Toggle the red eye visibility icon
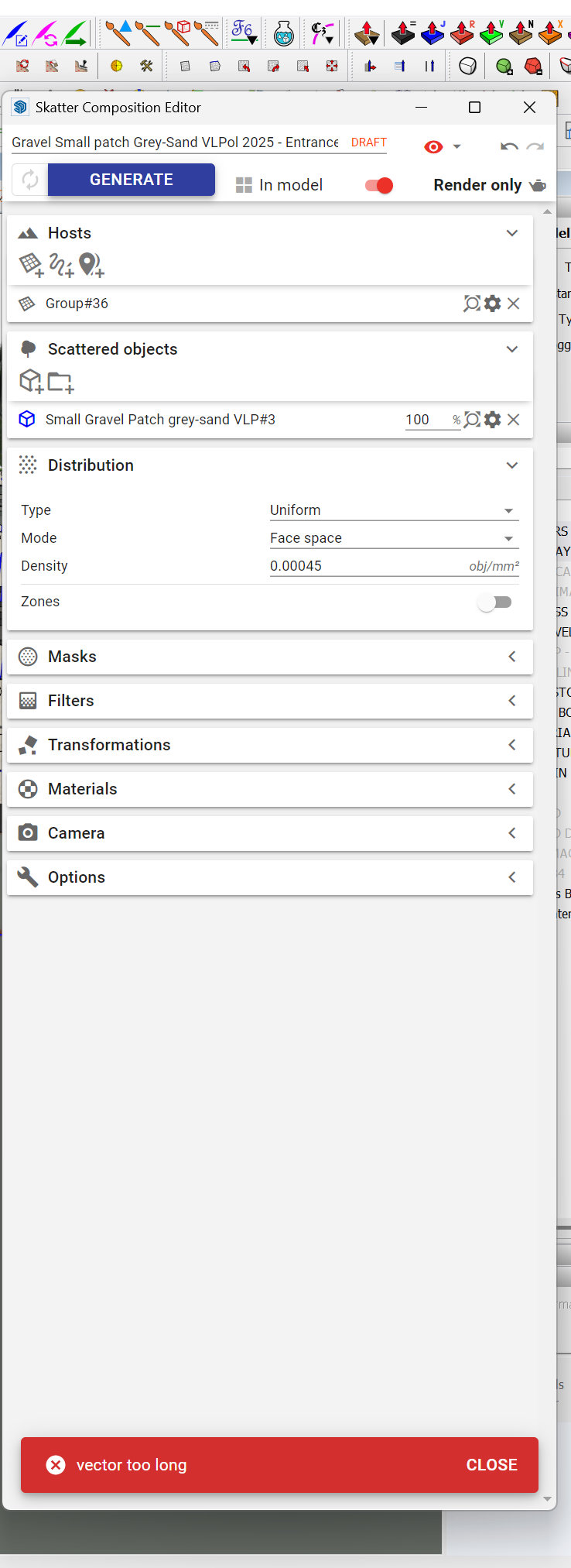 tap(433, 147)
